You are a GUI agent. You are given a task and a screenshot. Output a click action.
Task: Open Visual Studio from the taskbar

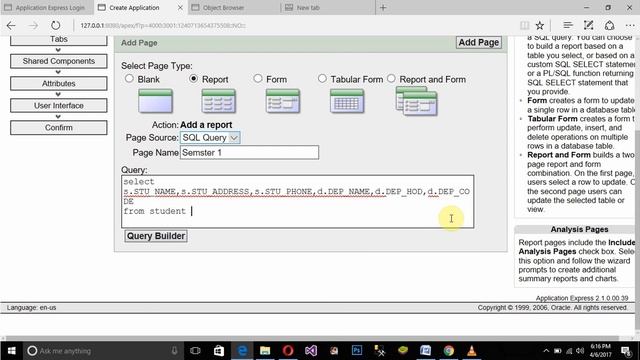coord(311,351)
